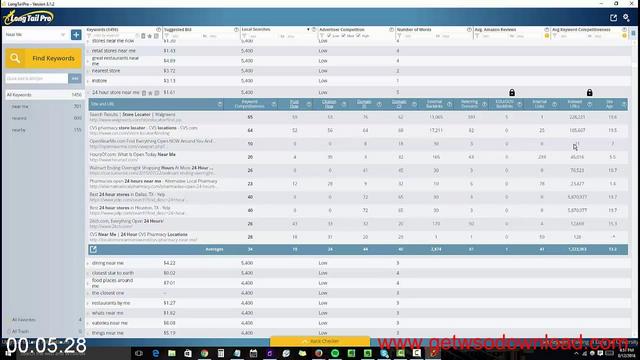Click the Keyword Competitiveness column header in results
640x360 pixels.
tap(250, 104)
